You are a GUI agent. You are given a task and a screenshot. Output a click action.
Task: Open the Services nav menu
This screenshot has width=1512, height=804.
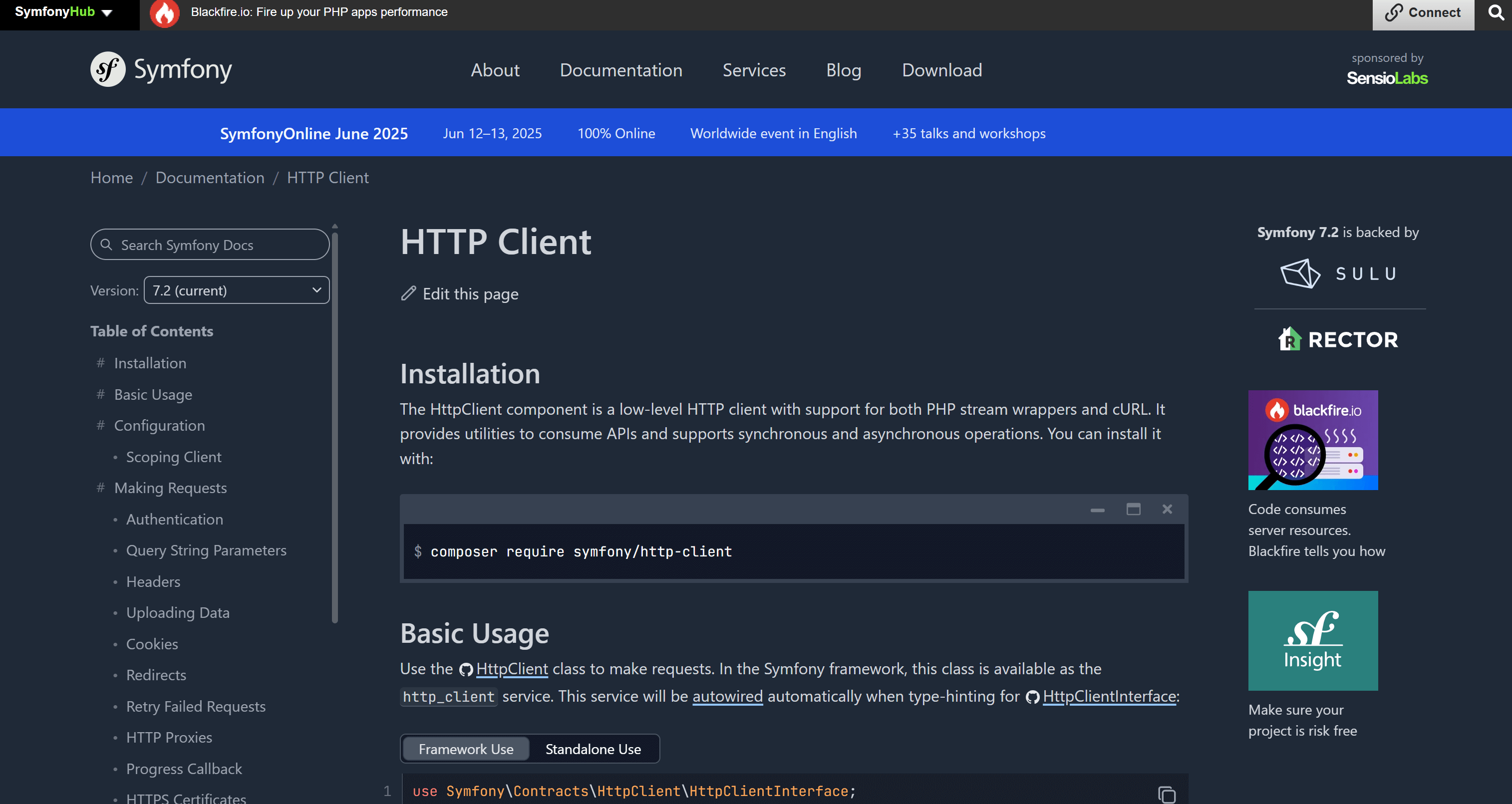(x=754, y=70)
